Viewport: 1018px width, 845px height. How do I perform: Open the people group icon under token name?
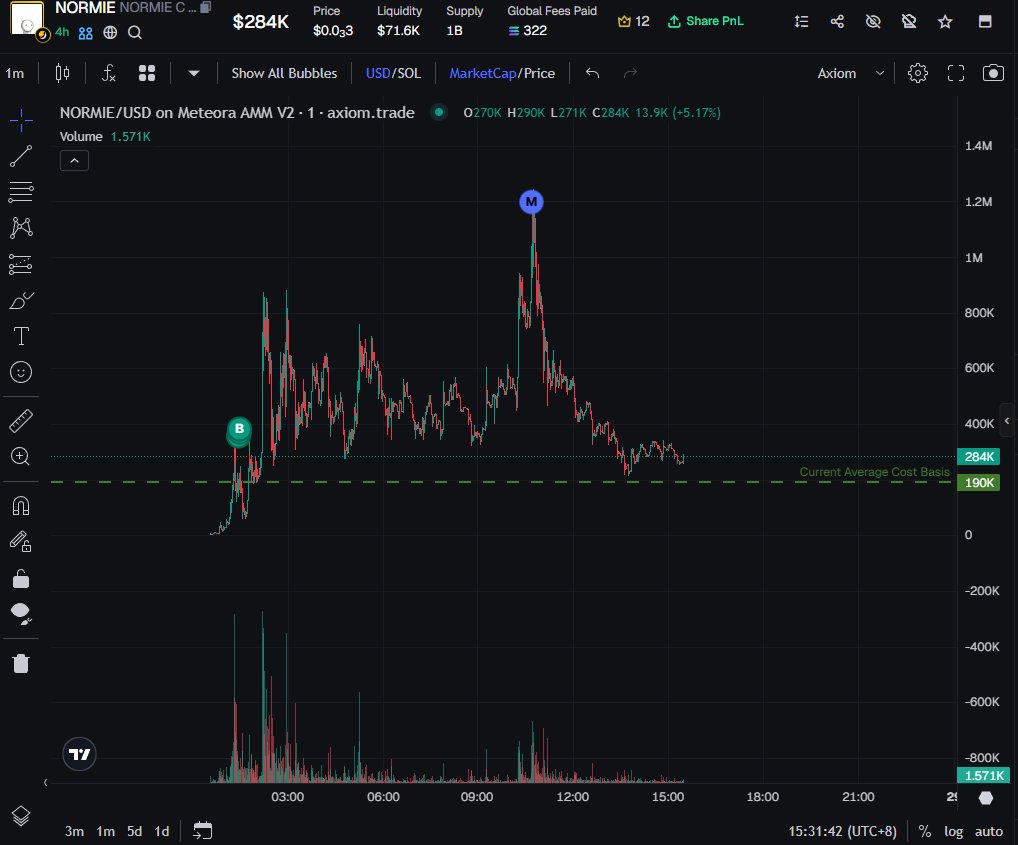coord(85,32)
